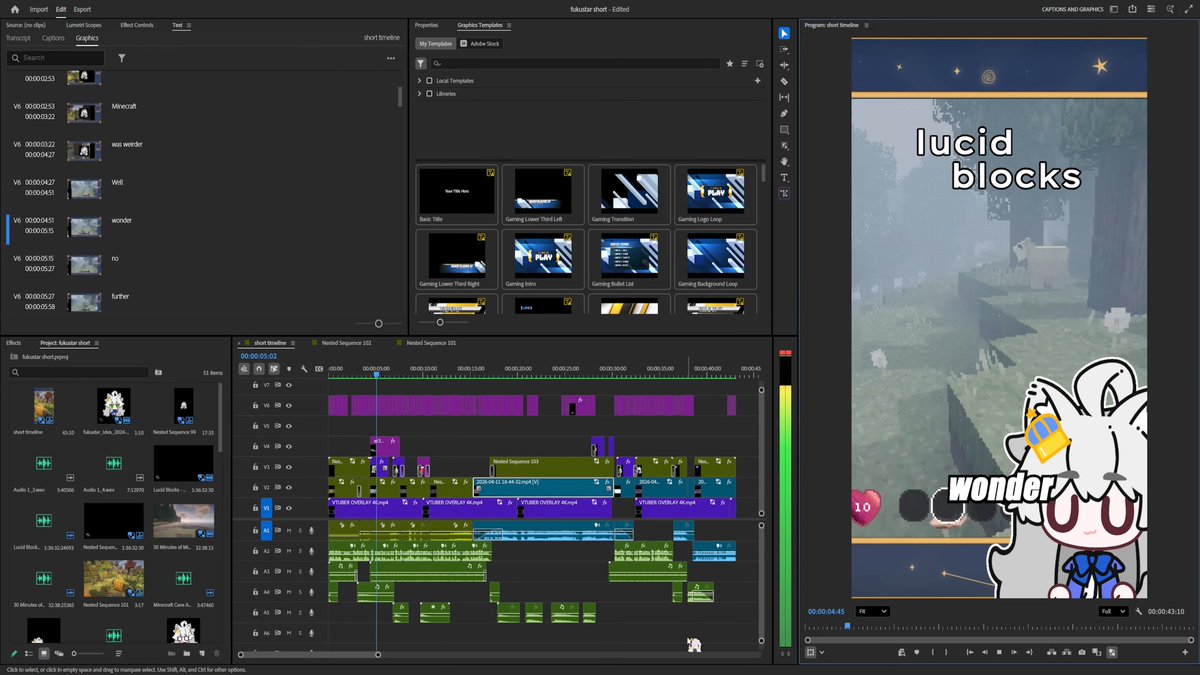Expand the Local Templates tree
The height and width of the screenshot is (675, 1200).
[419, 80]
